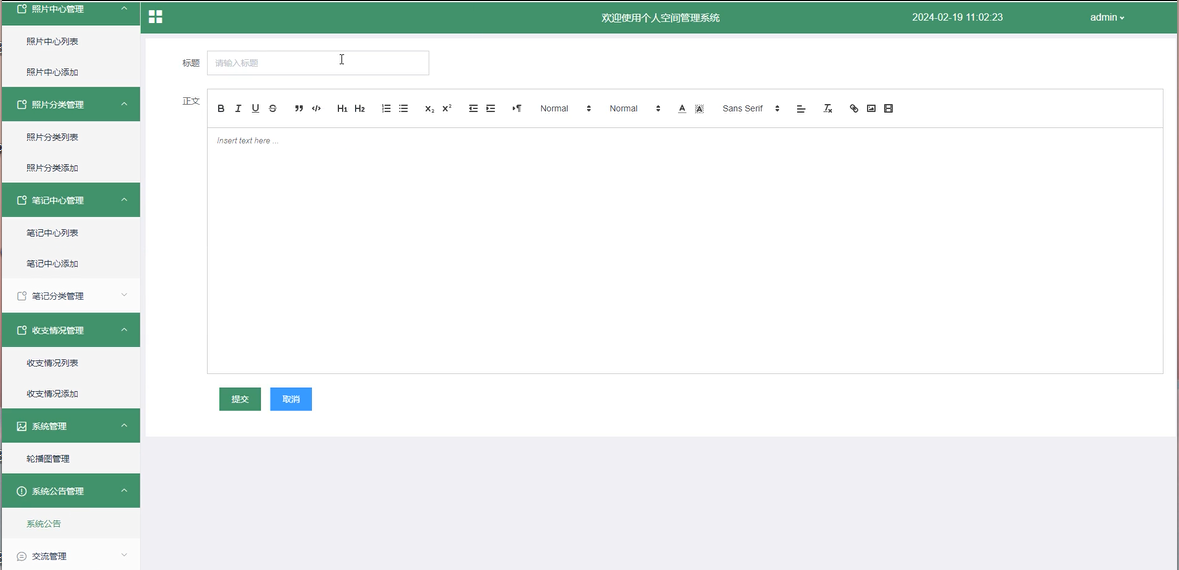Open 轮播图管理 page

(70, 458)
